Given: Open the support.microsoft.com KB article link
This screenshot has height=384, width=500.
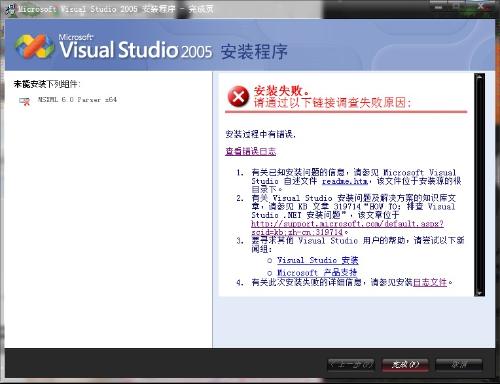Looking at the screenshot, I should [x=347, y=227].
